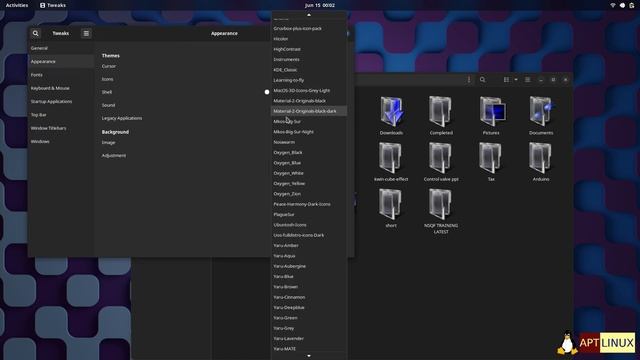640x360 pixels.
Task: Open Keyboard & Mouse settings section
Action: click(61, 88)
